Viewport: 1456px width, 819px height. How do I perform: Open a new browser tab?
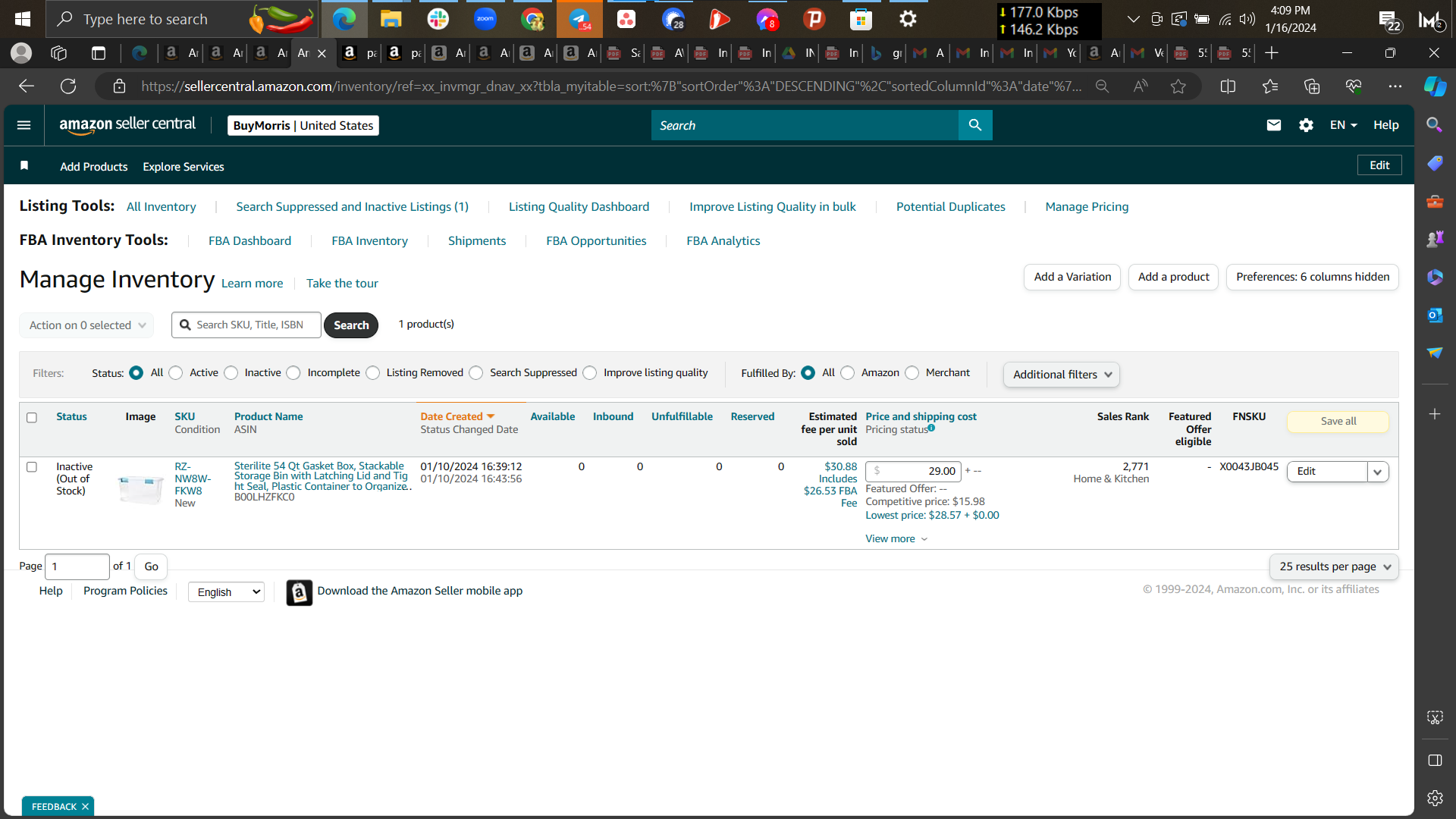1272,53
